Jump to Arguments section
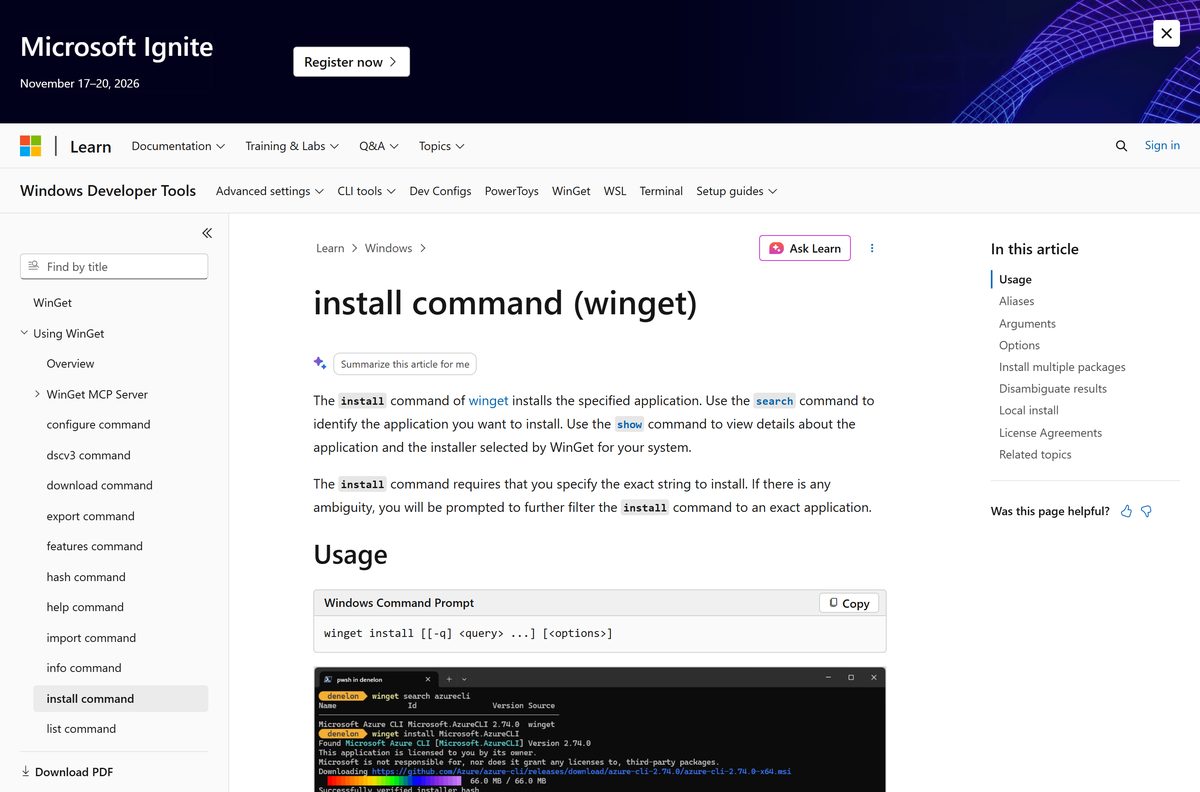 coord(1027,324)
